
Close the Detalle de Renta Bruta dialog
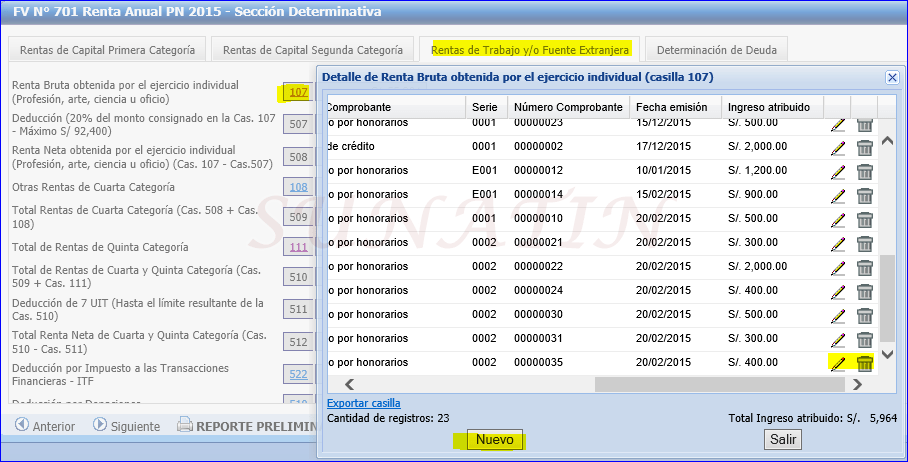(x=892, y=77)
